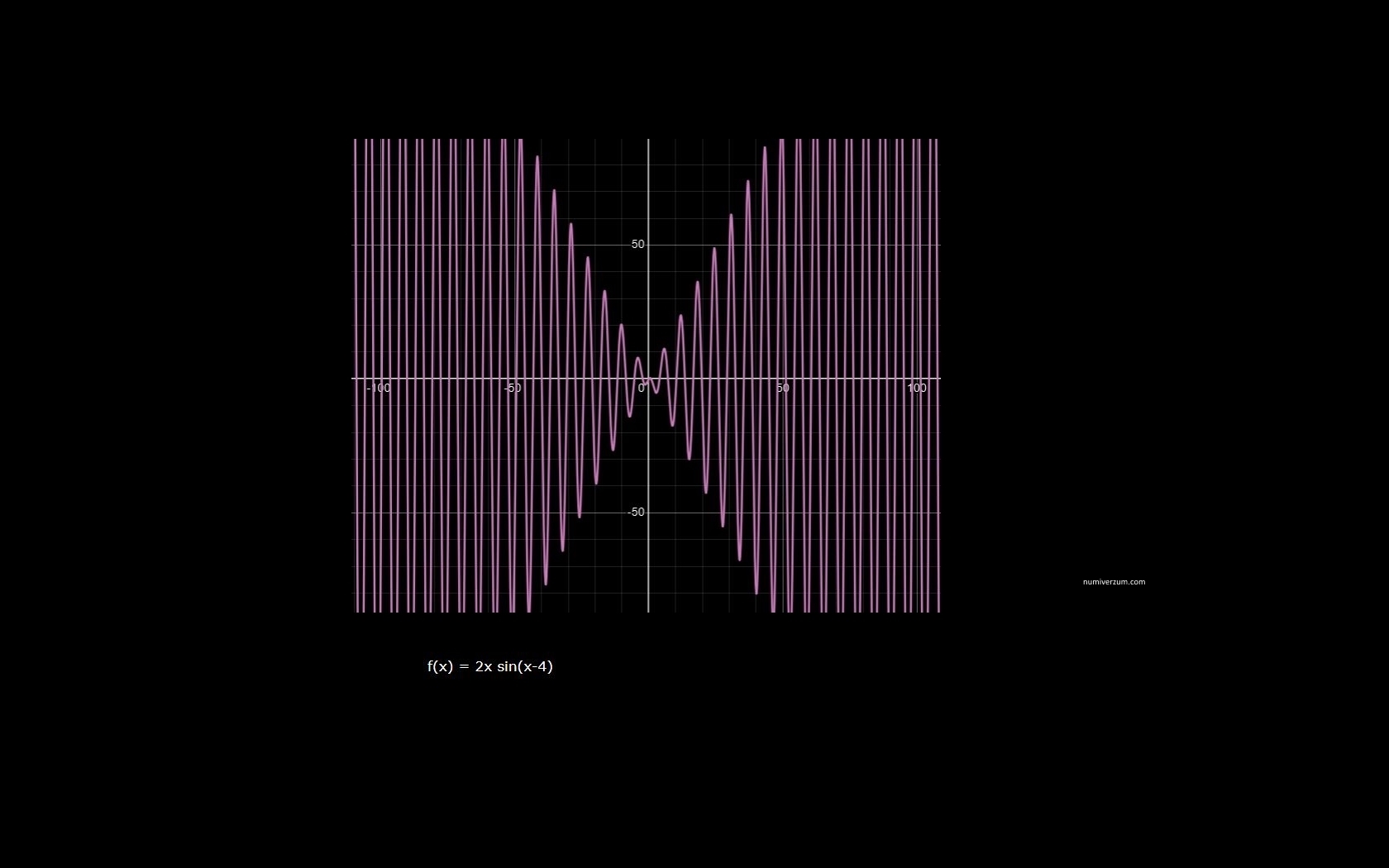Click the -50 label on the y-axis
1389x868 pixels.
click(x=635, y=513)
